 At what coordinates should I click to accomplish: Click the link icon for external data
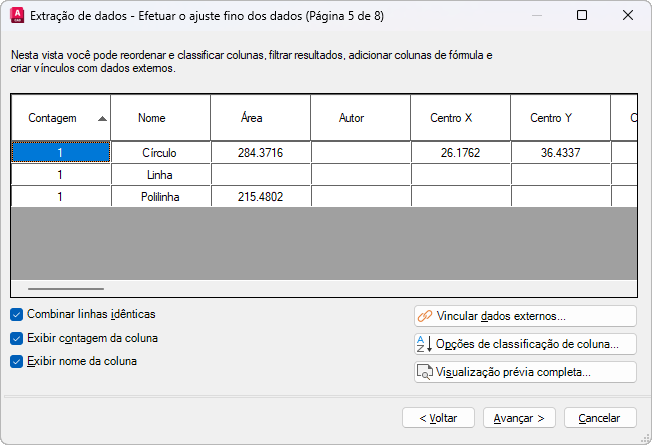coord(424,316)
